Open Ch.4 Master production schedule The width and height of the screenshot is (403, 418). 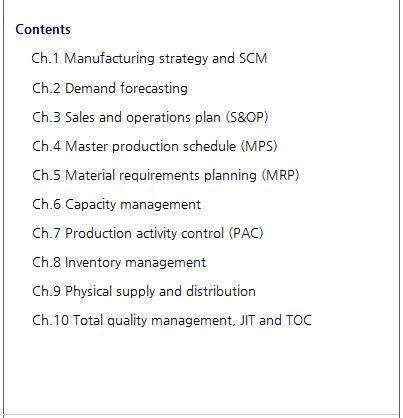tap(155, 146)
